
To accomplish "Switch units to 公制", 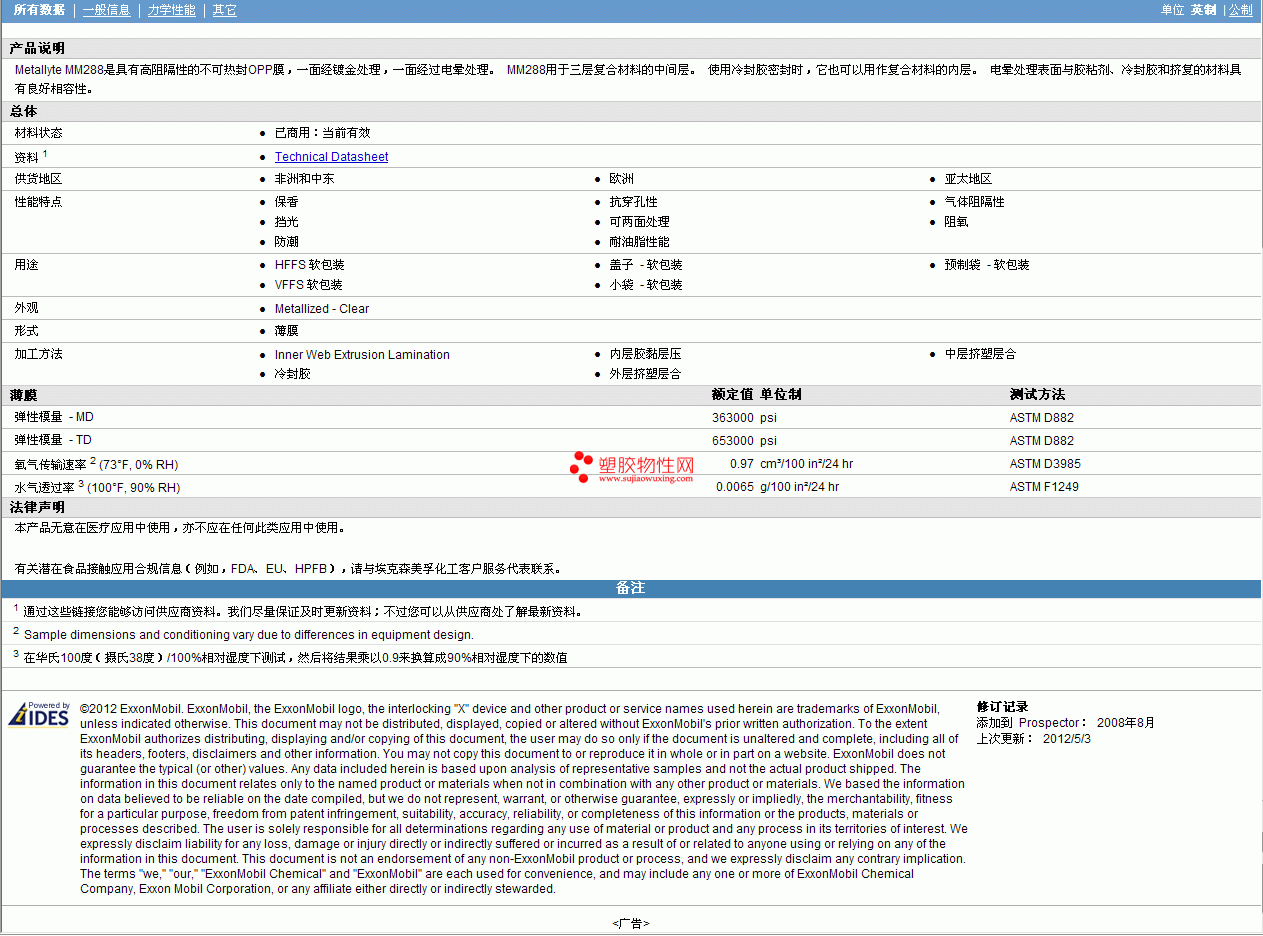I will [x=1241, y=10].
